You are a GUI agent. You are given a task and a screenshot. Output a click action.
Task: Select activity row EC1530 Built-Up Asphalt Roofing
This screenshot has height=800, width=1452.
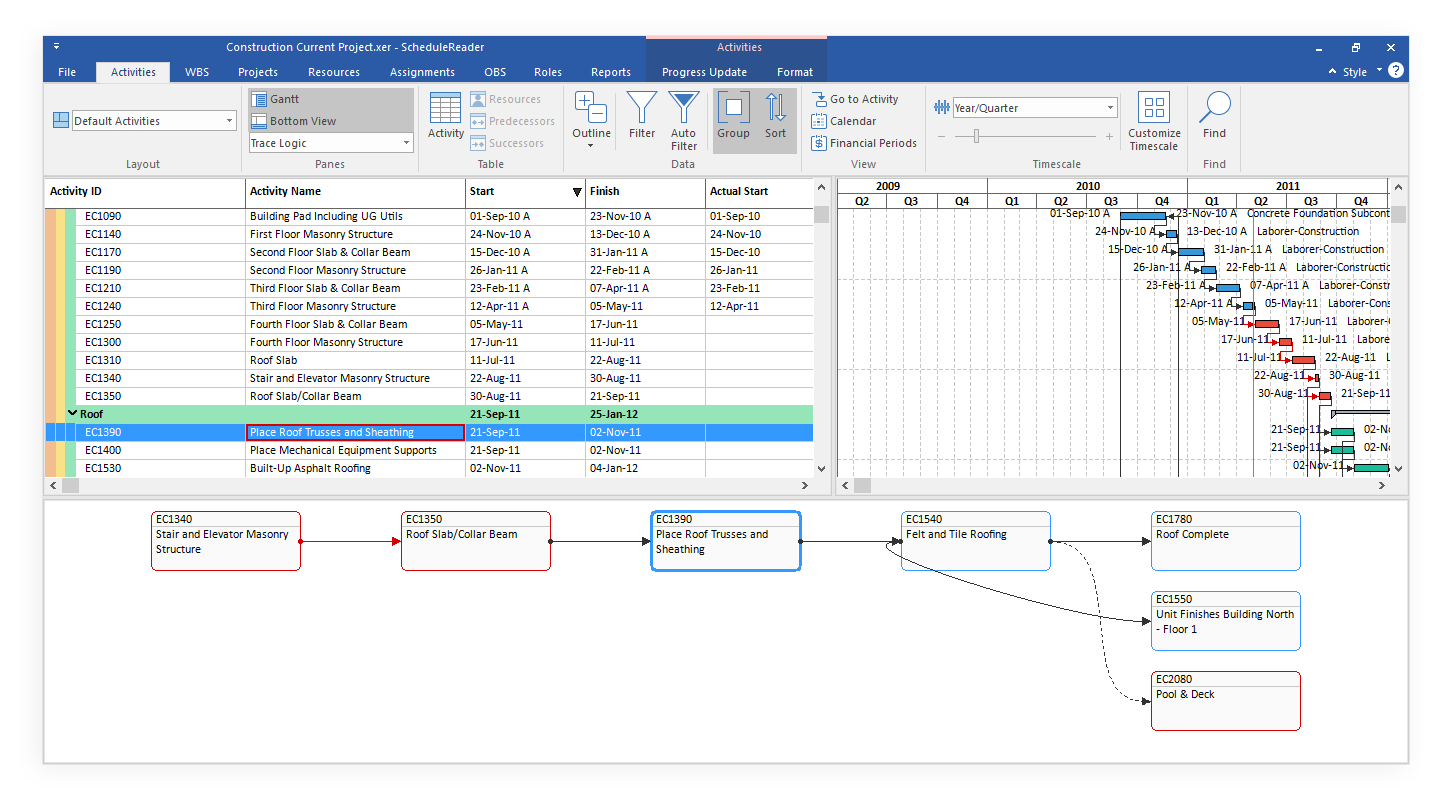pos(429,468)
